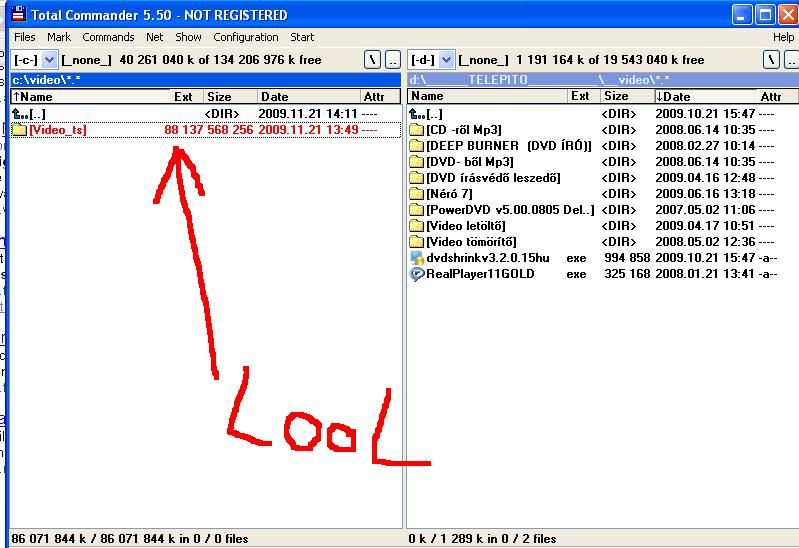This screenshot has height=548, width=799.
Task: Click date 2008.02.27 10:14 in right panel
Action: click(705, 146)
